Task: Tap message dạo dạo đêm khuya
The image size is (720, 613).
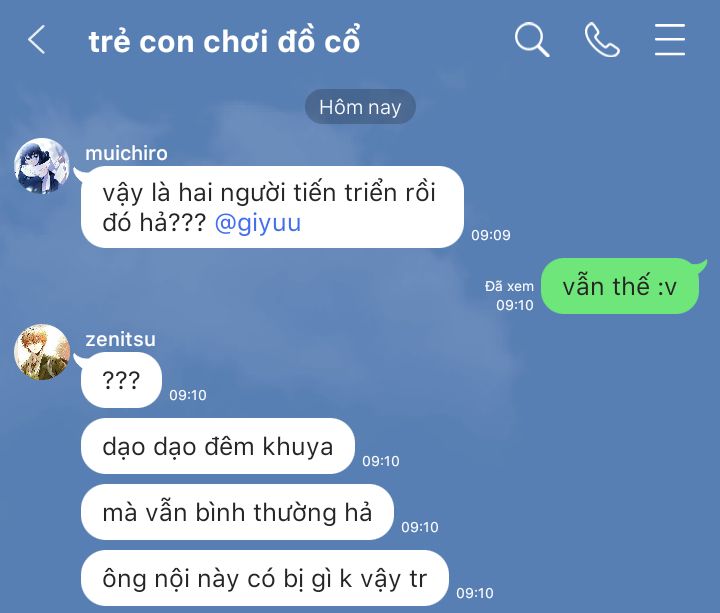Action: (x=218, y=446)
